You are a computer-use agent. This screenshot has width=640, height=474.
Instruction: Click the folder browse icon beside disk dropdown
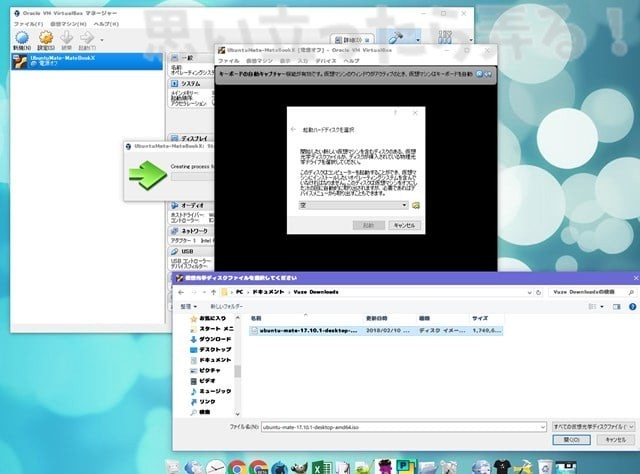pos(415,205)
